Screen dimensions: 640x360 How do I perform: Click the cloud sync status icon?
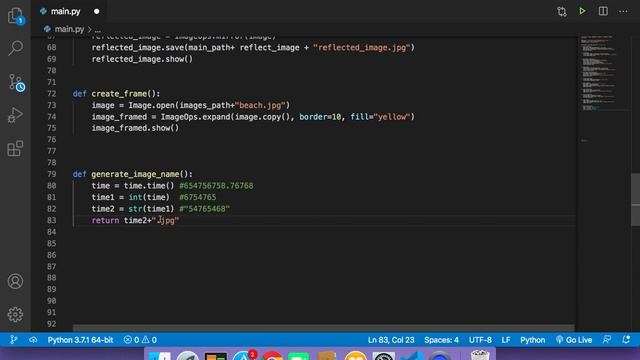coord(33,340)
